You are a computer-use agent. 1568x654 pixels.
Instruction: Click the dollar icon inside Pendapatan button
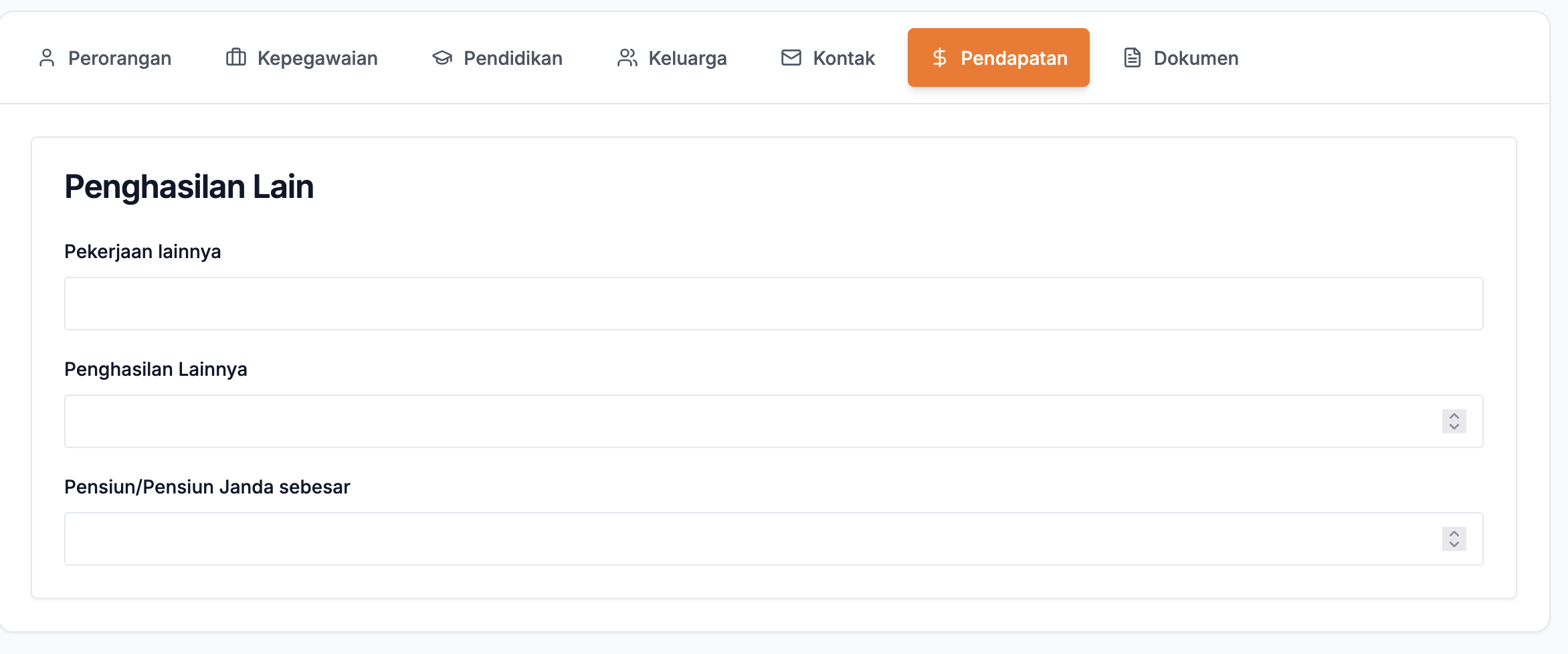[x=940, y=58]
